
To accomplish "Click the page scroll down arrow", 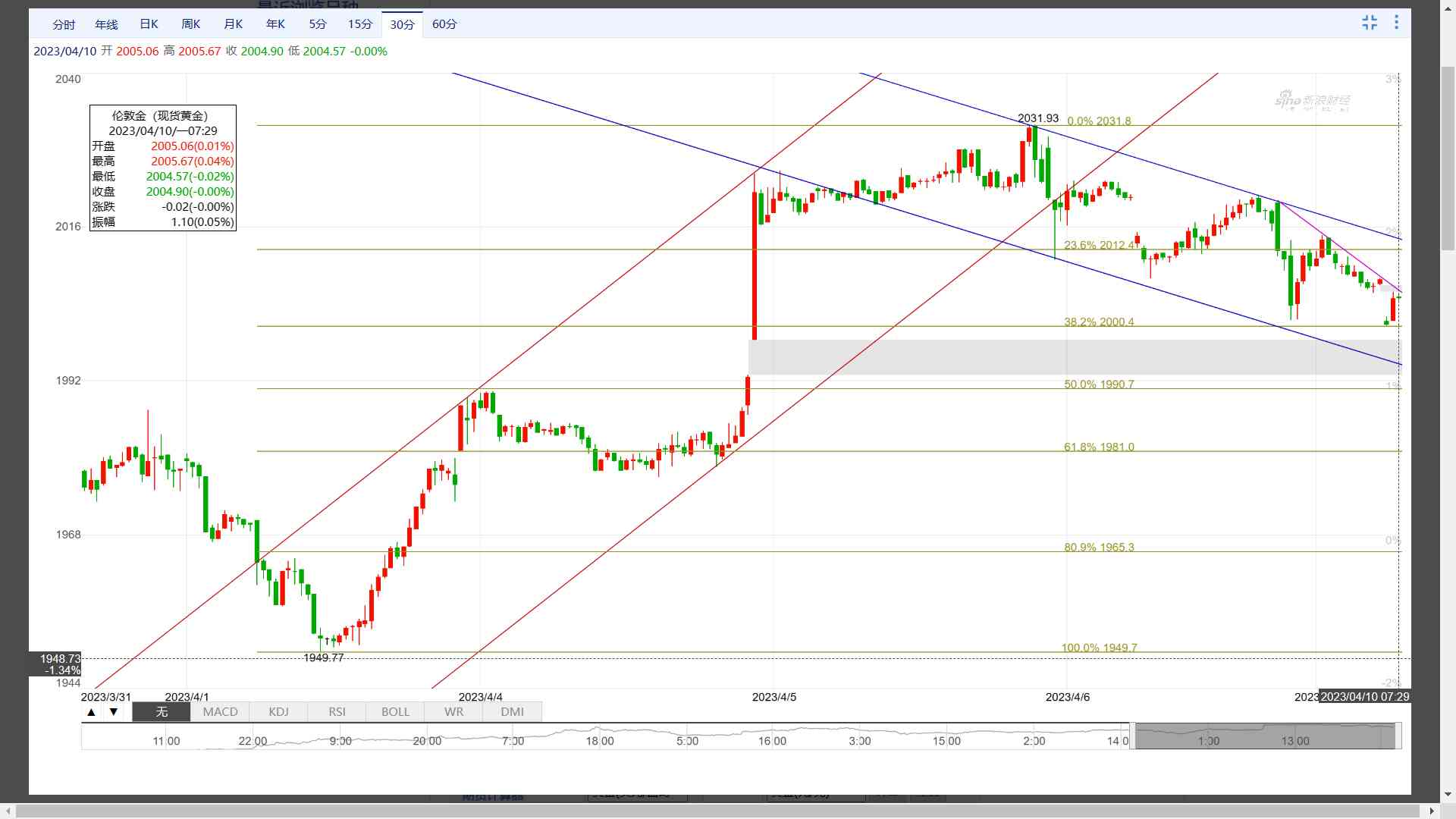I will pyautogui.click(x=1448, y=794).
